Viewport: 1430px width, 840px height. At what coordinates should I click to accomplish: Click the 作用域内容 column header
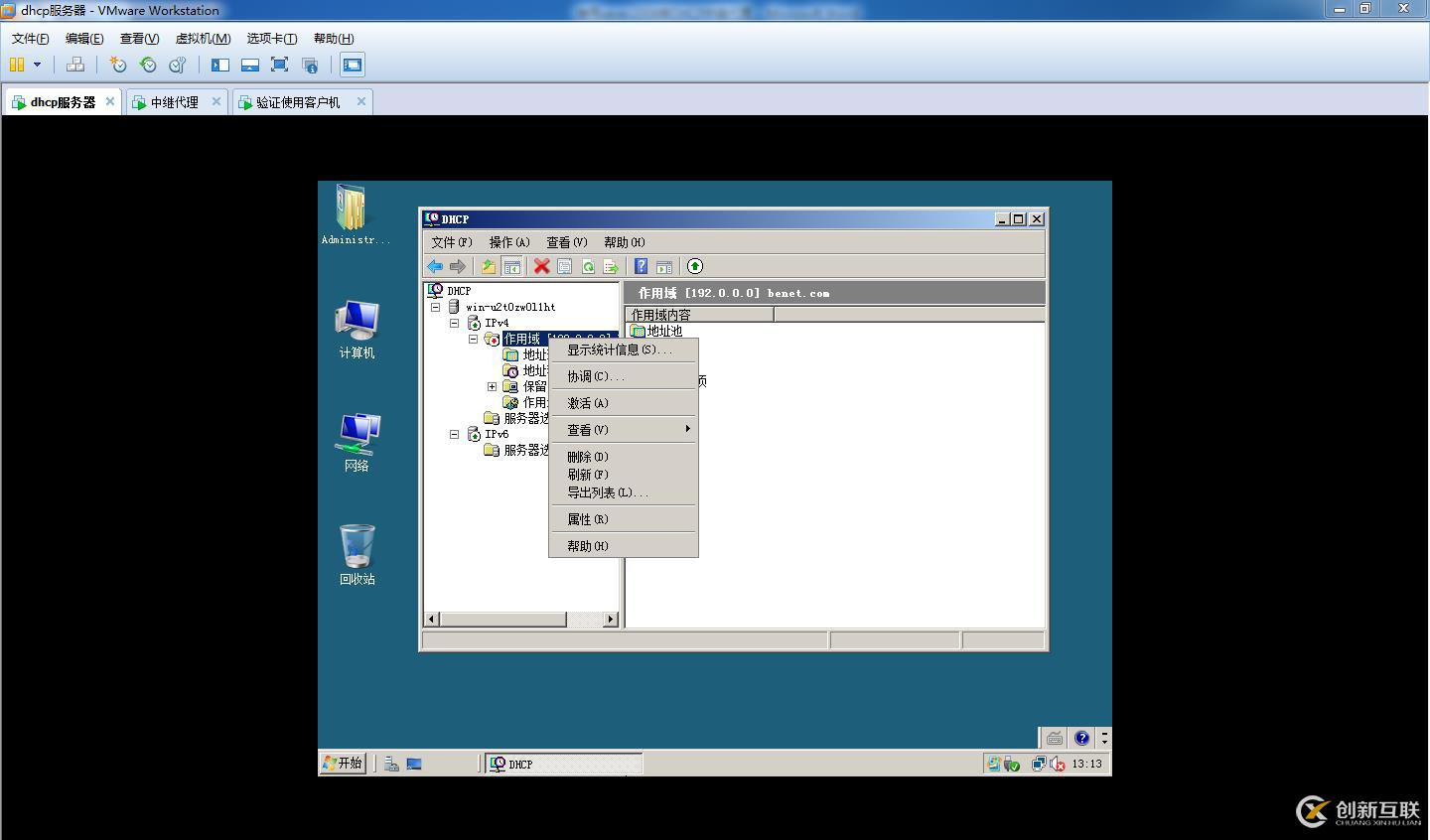tap(700, 315)
